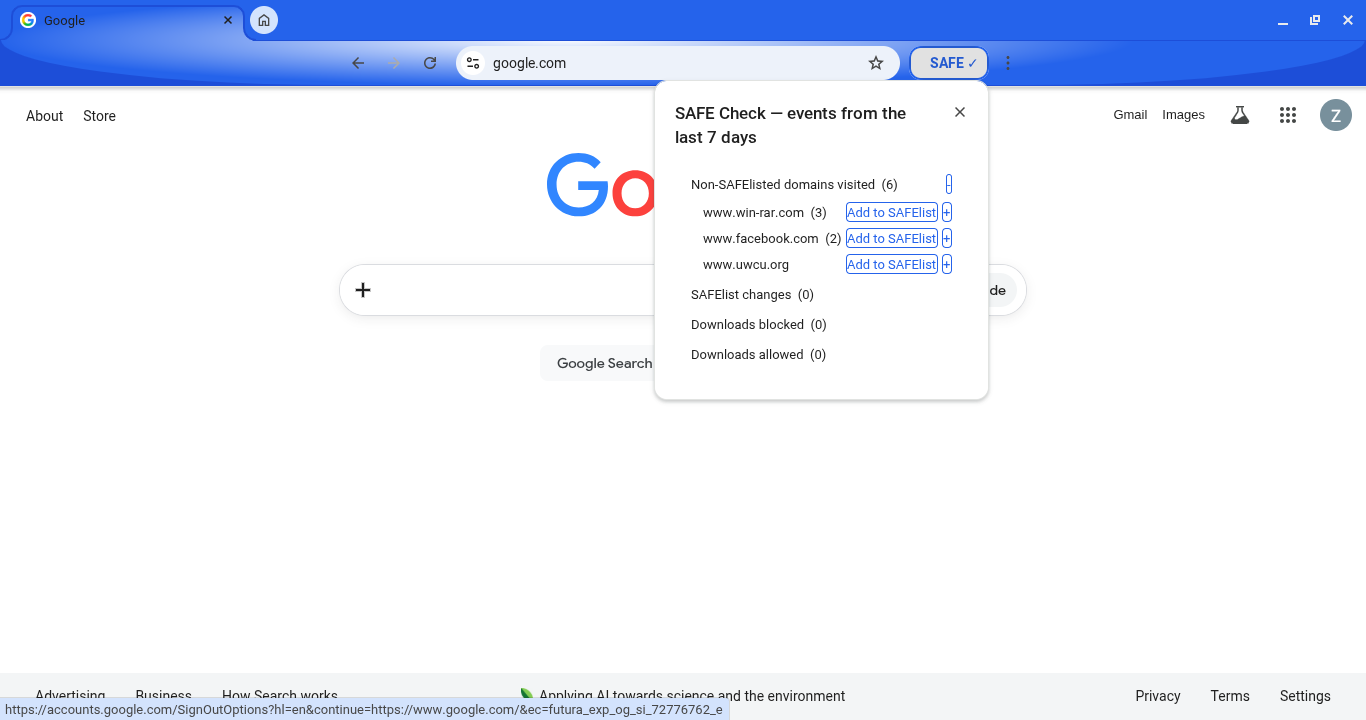Expand the www.uwcu.org entry plus
Image resolution: width=1366 pixels, height=720 pixels.
[947, 264]
